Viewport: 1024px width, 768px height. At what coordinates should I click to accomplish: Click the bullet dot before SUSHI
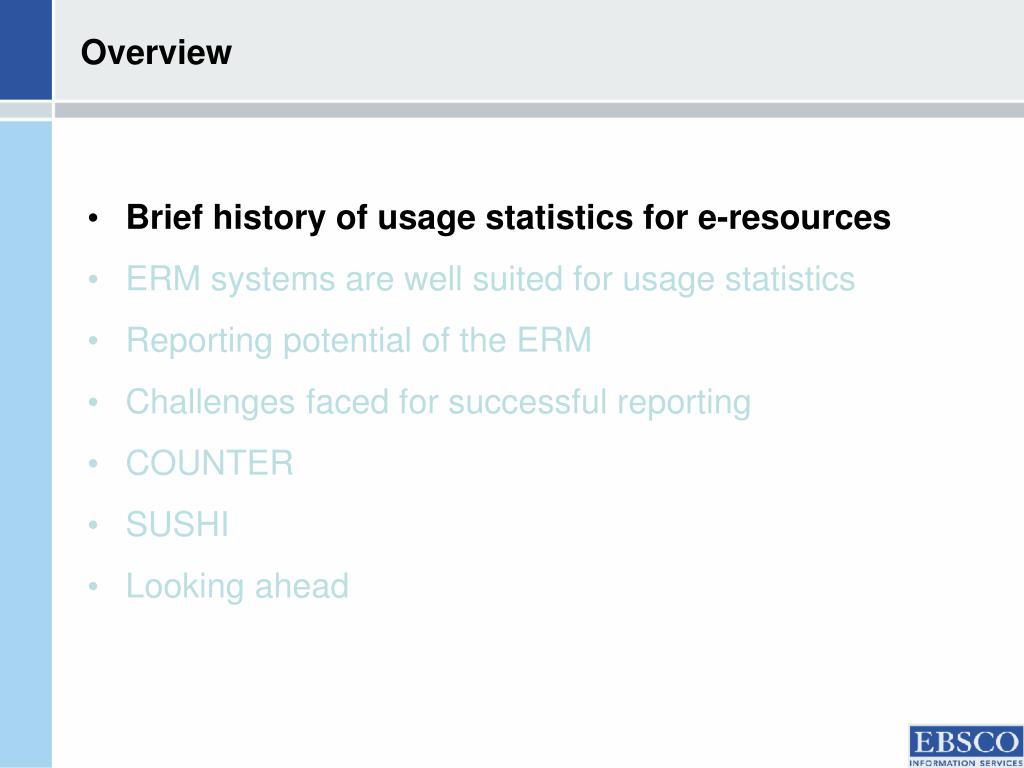[x=93, y=526]
